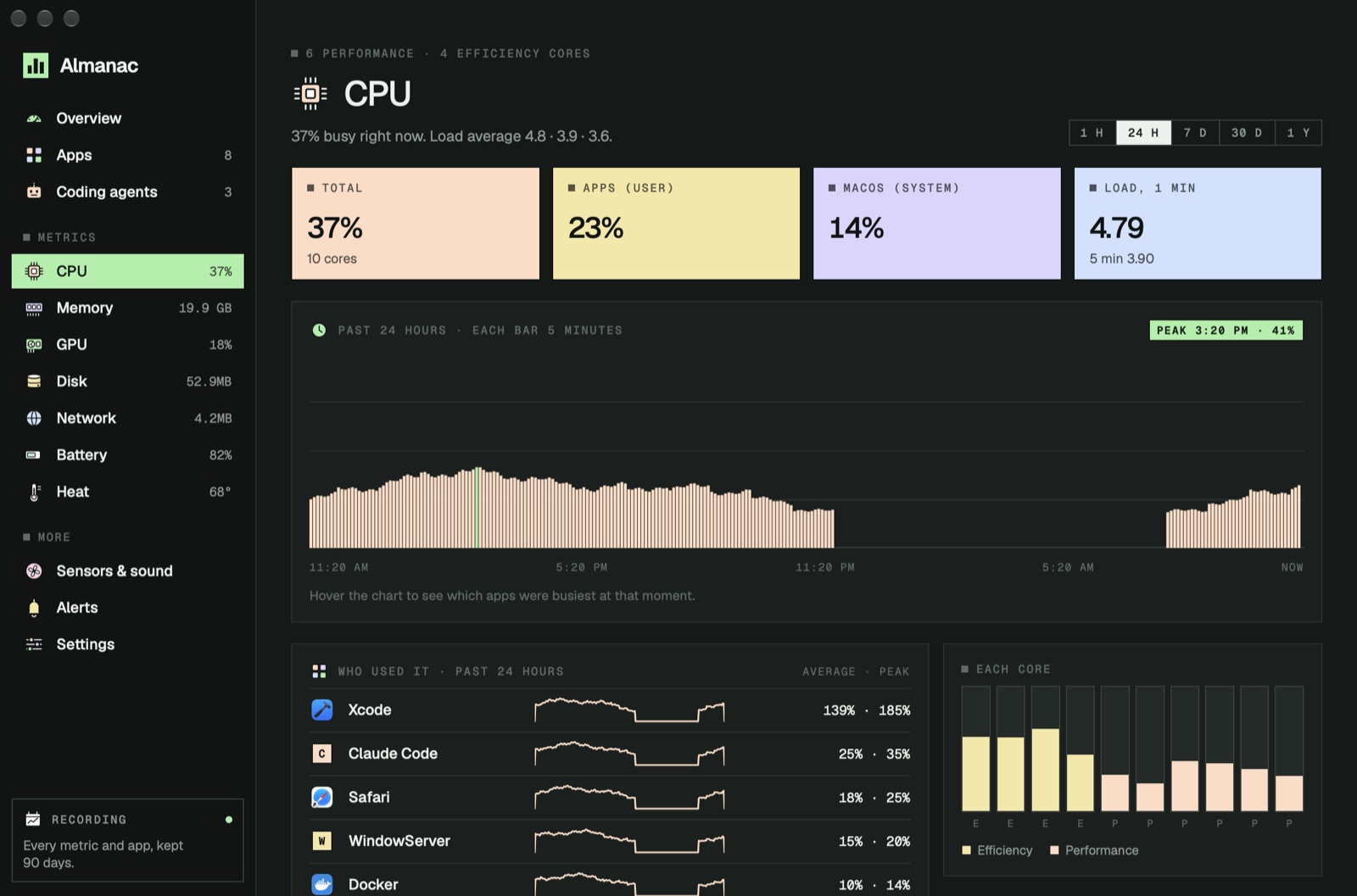Viewport: 1357px width, 896px height.
Task: Click the Coding agents count 3
Action: pyautogui.click(x=227, y=192)
